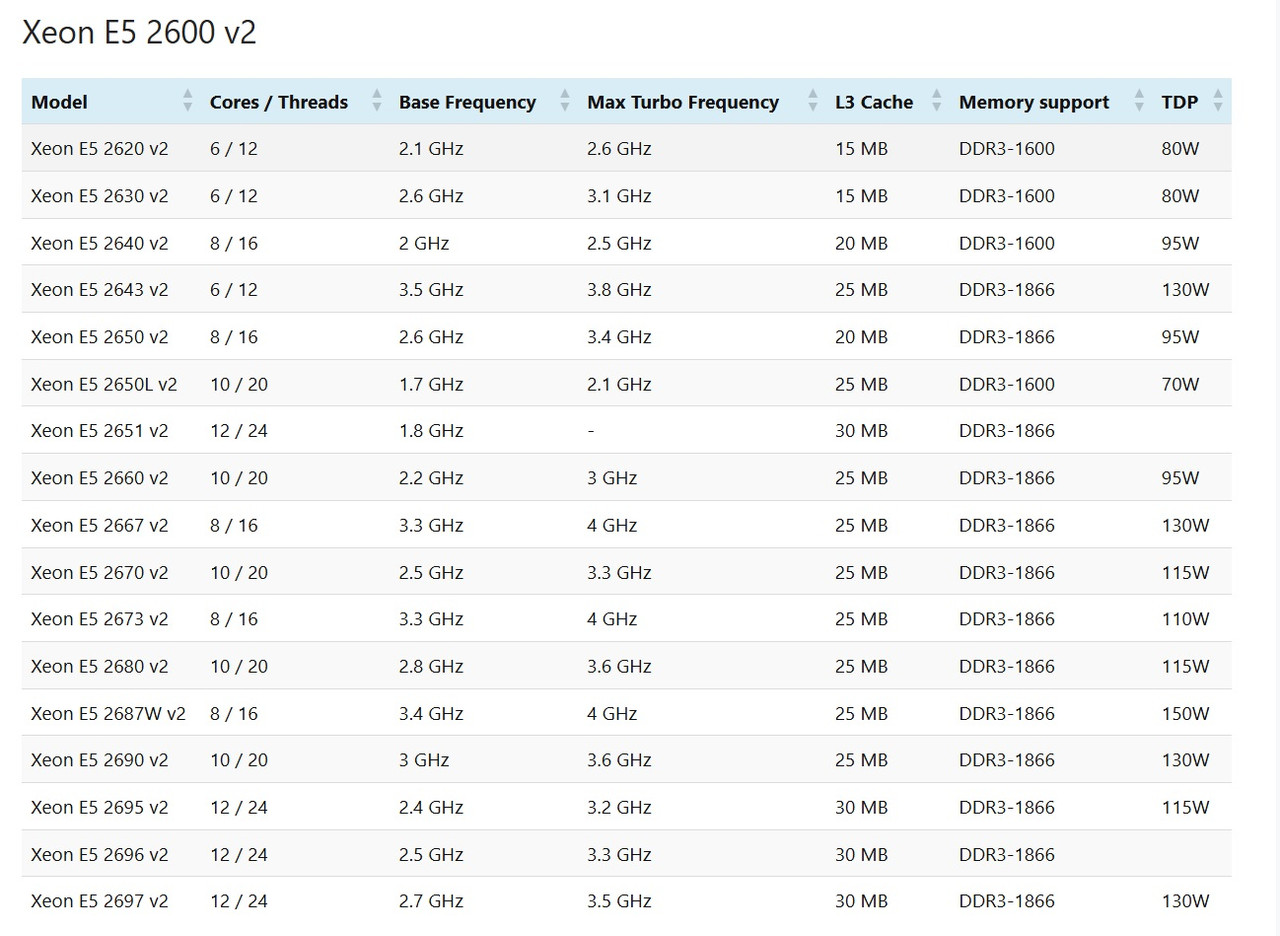Click the Base Frequency sort arrows
The width and height of the screenshot is (1280, 936).
click(564, 101)
